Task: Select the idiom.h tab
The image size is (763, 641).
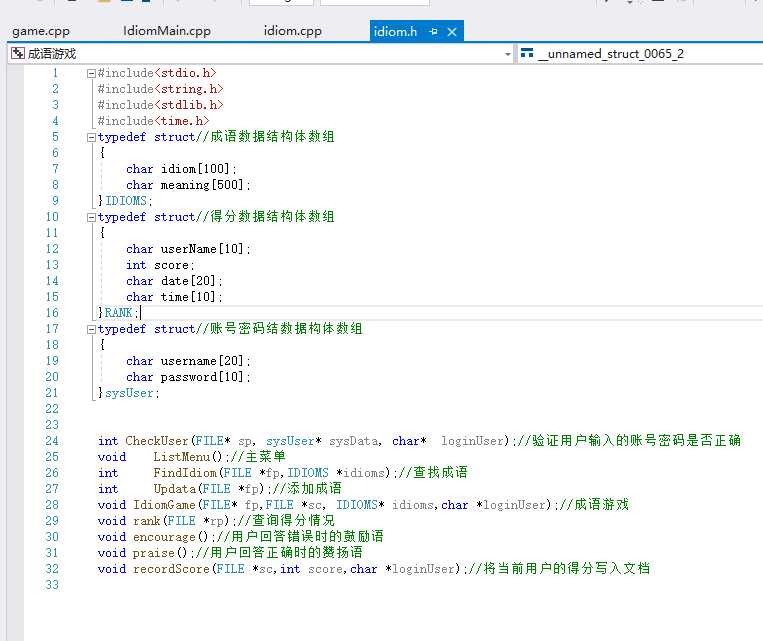Action: click(x=395, y=32)
